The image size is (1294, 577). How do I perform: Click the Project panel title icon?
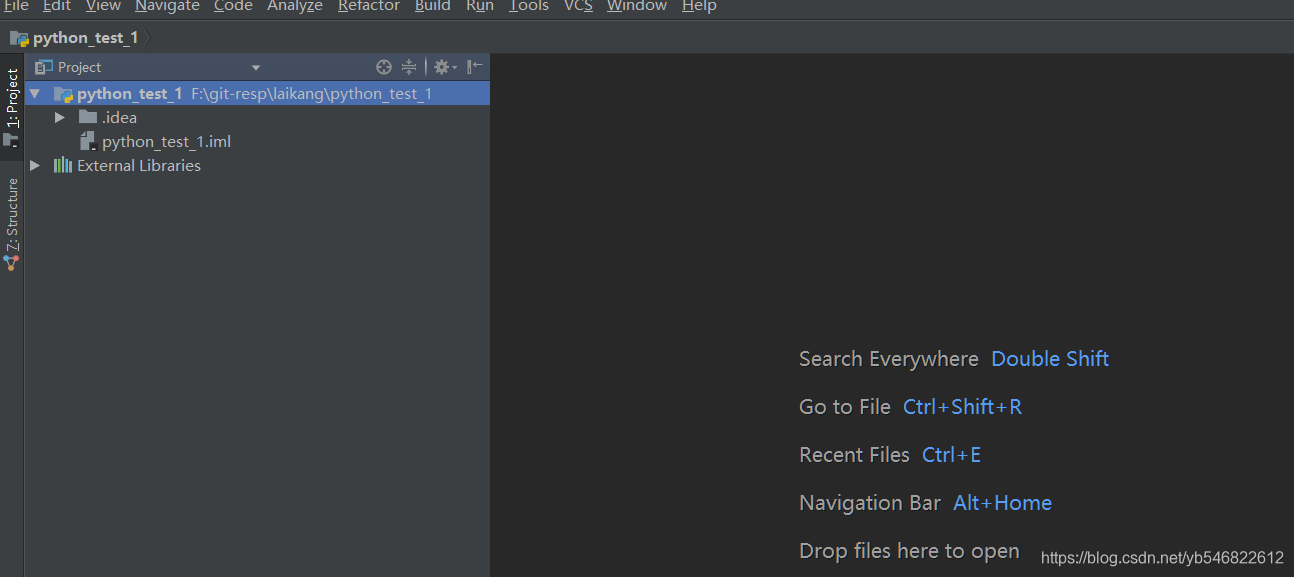click(x=43, y=67)
